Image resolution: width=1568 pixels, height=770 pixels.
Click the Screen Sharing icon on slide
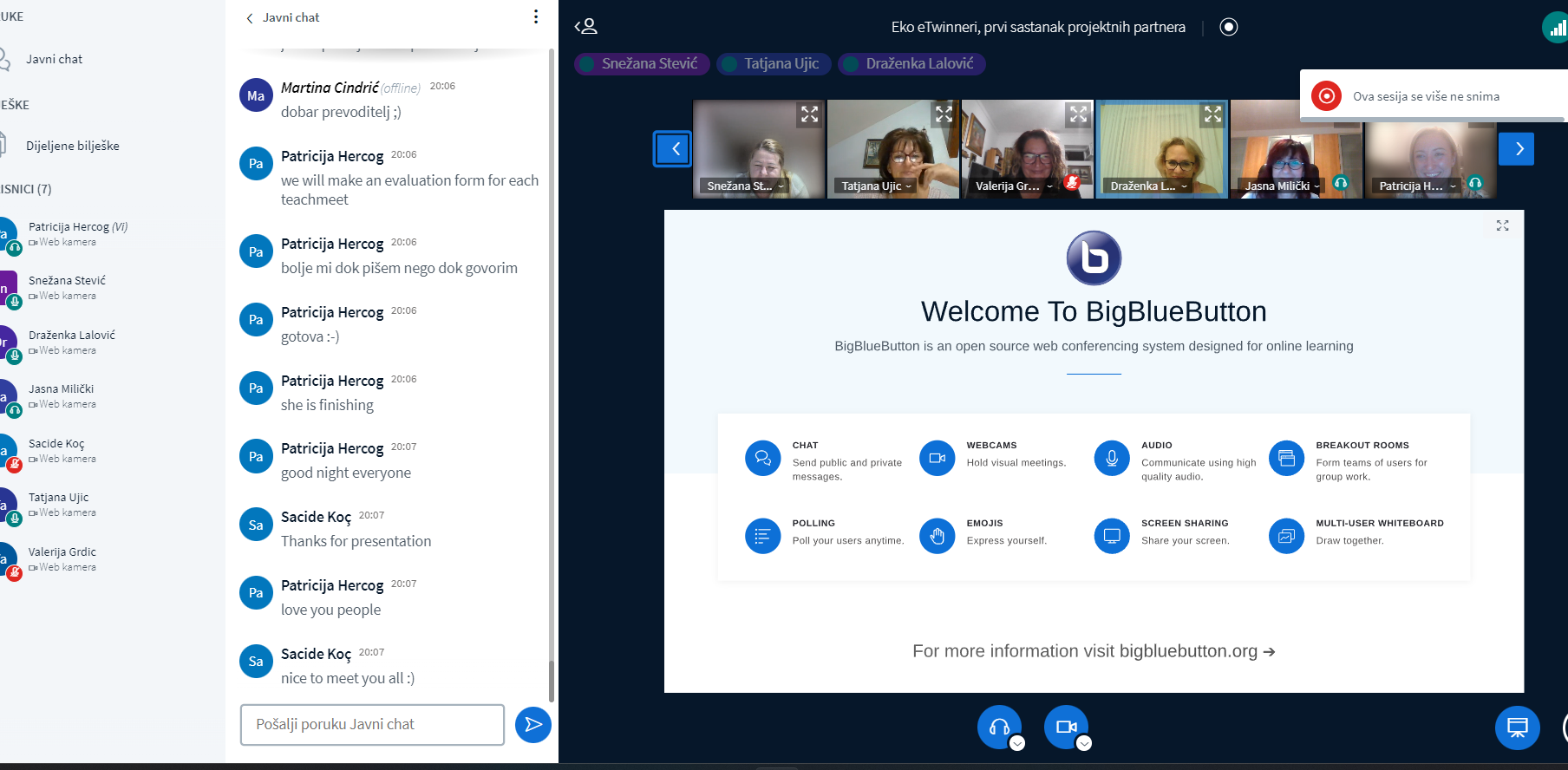(x=1112, y=537)
